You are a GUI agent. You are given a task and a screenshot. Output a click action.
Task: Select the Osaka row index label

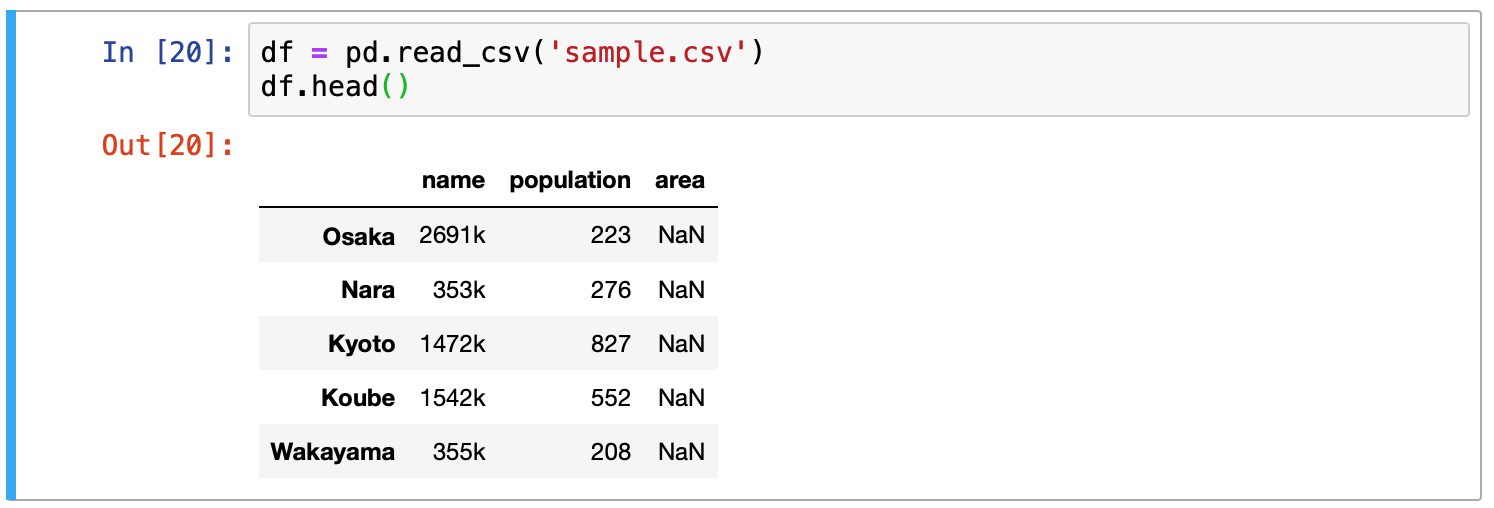[358, 236]
